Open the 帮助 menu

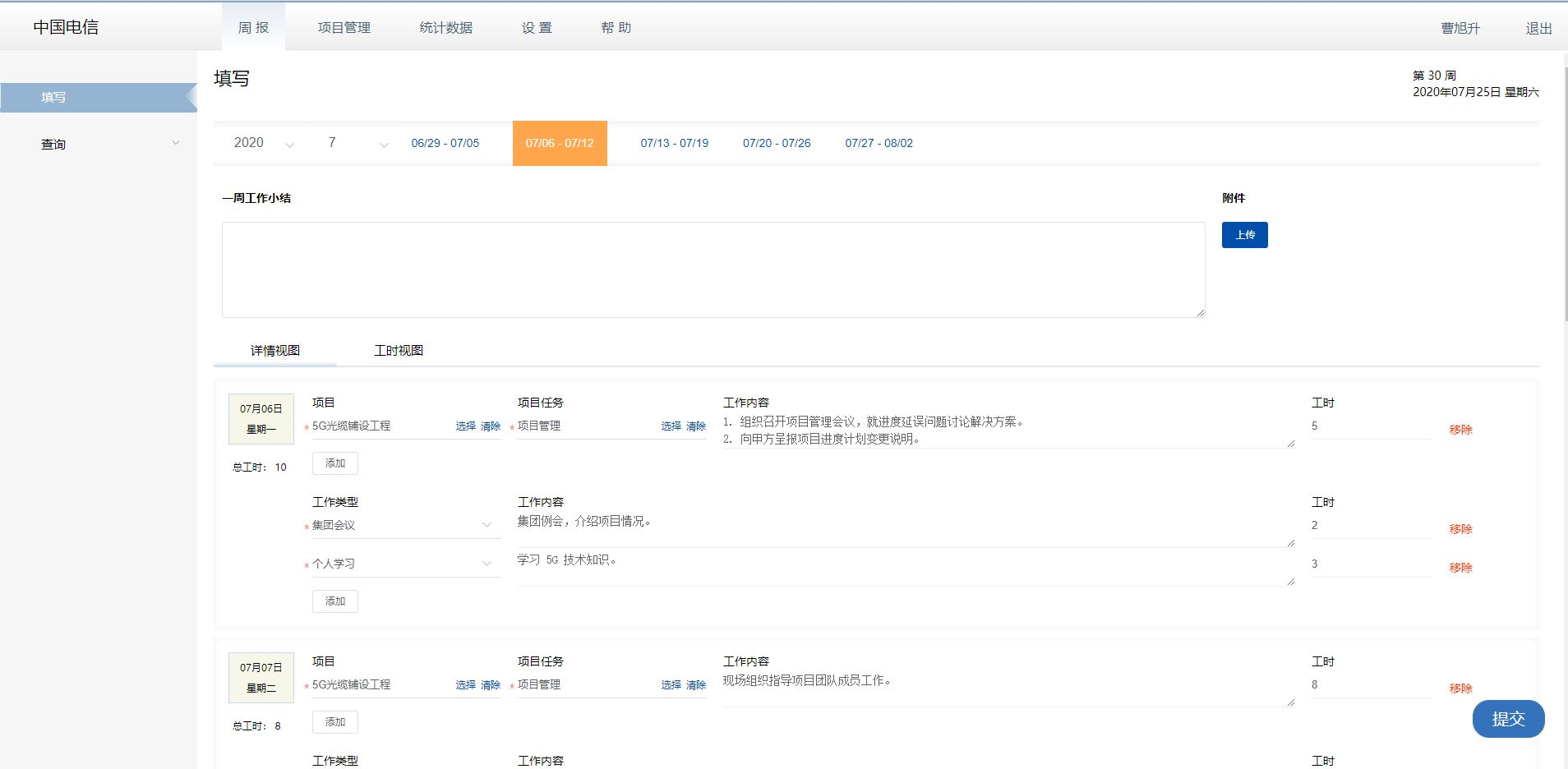[x=616, y=27]
